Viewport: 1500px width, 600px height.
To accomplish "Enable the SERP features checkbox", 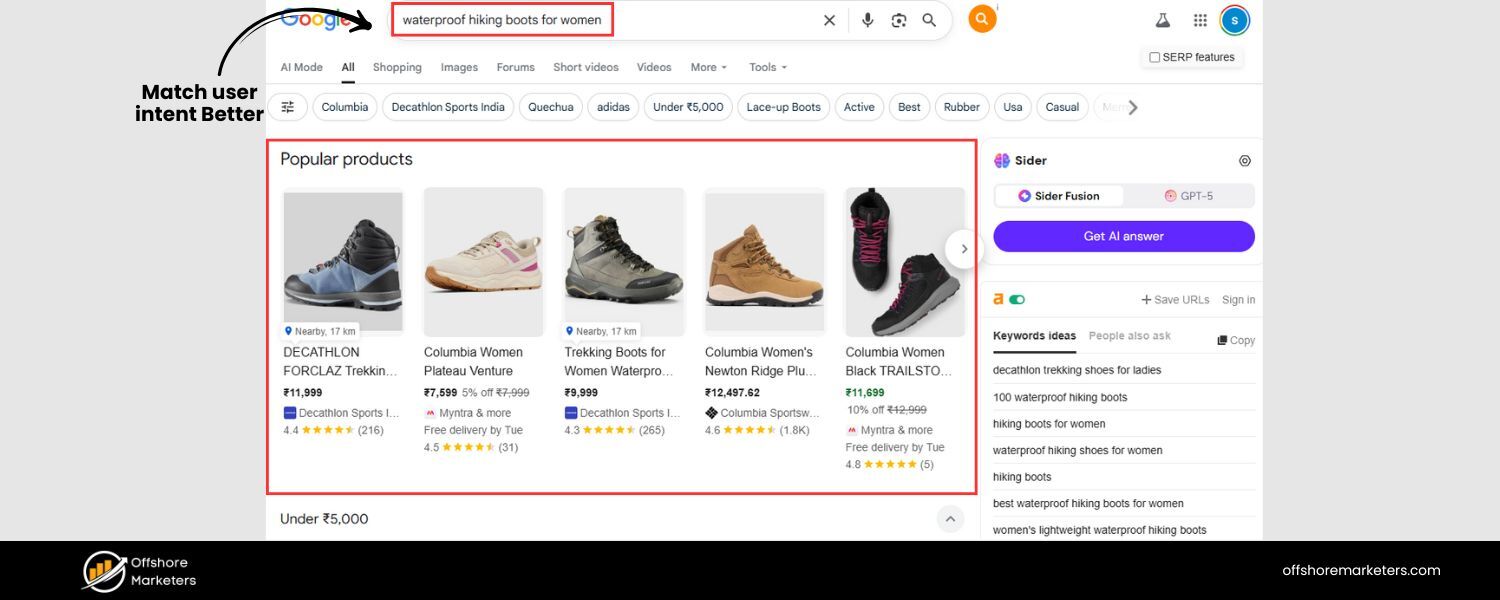I will pyautogui.click(x=1154, y=57).
